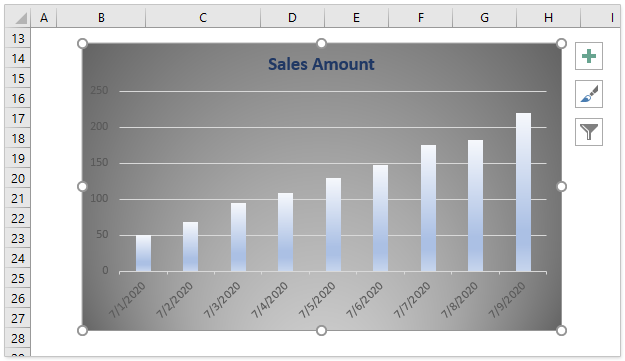Click the 50 value axis label
Image resolution: width=625 pixels, height=361 pixels.
click(x=102, y=234)
